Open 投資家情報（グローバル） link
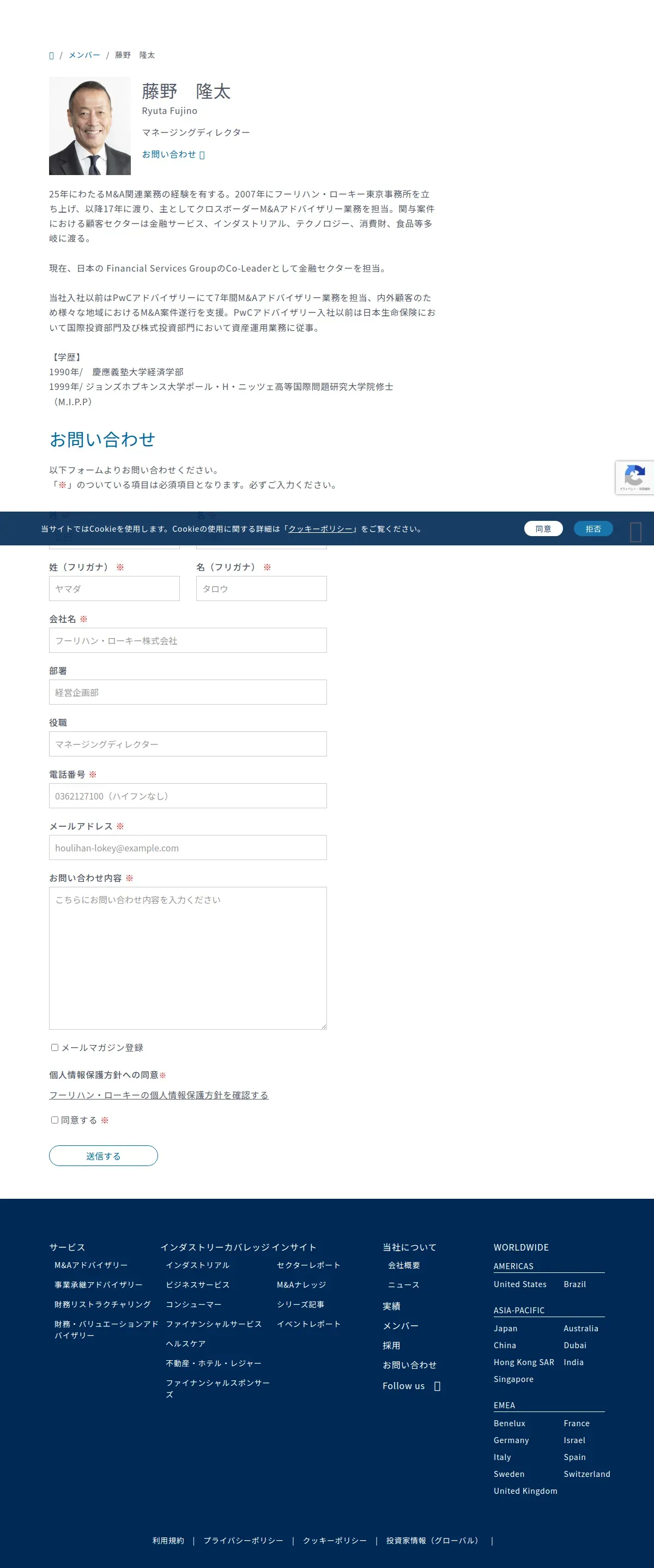The image size is (654, 1568). click(434, 1541)
